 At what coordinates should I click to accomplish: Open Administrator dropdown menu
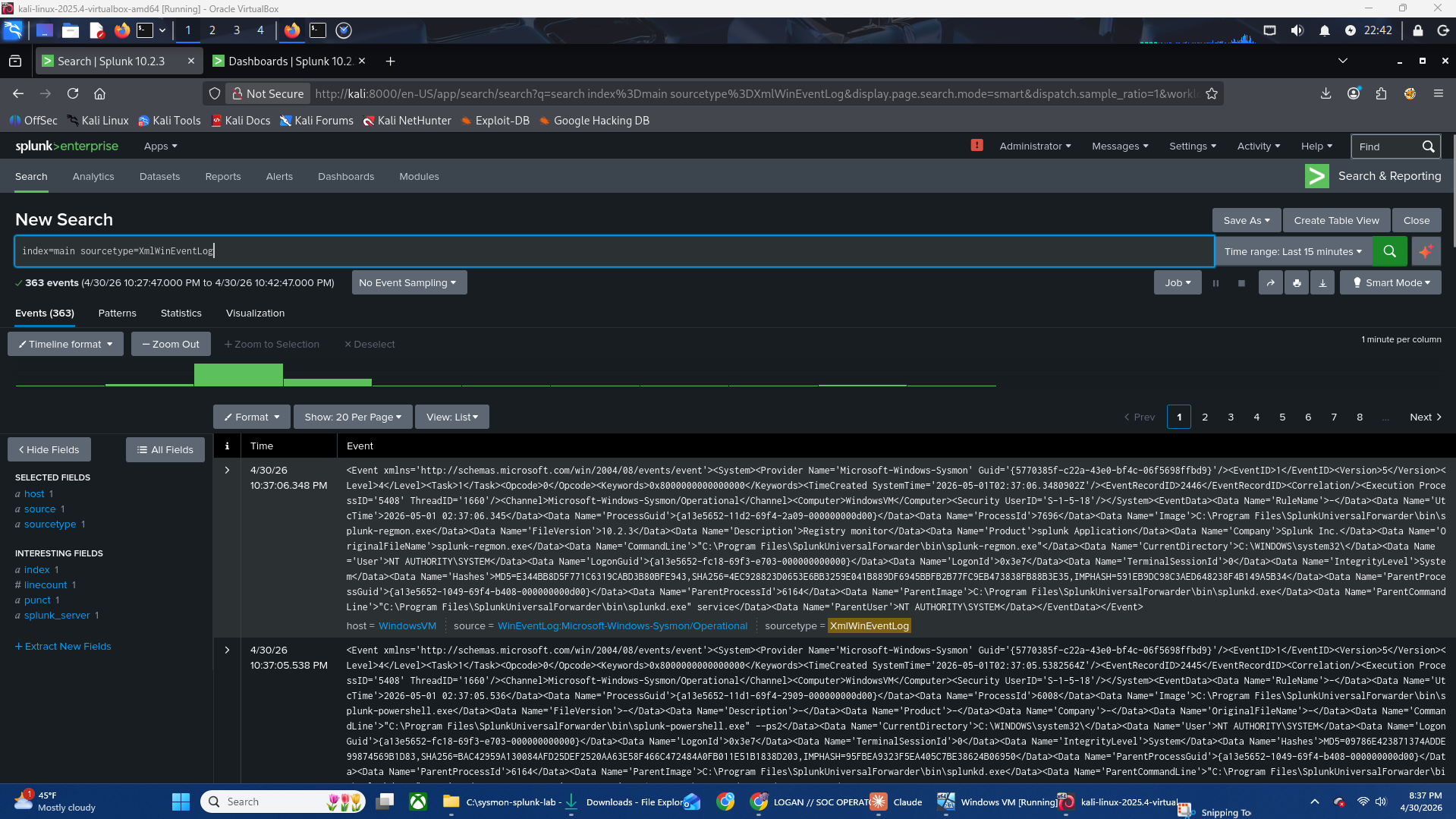[x=1035, y=146]
